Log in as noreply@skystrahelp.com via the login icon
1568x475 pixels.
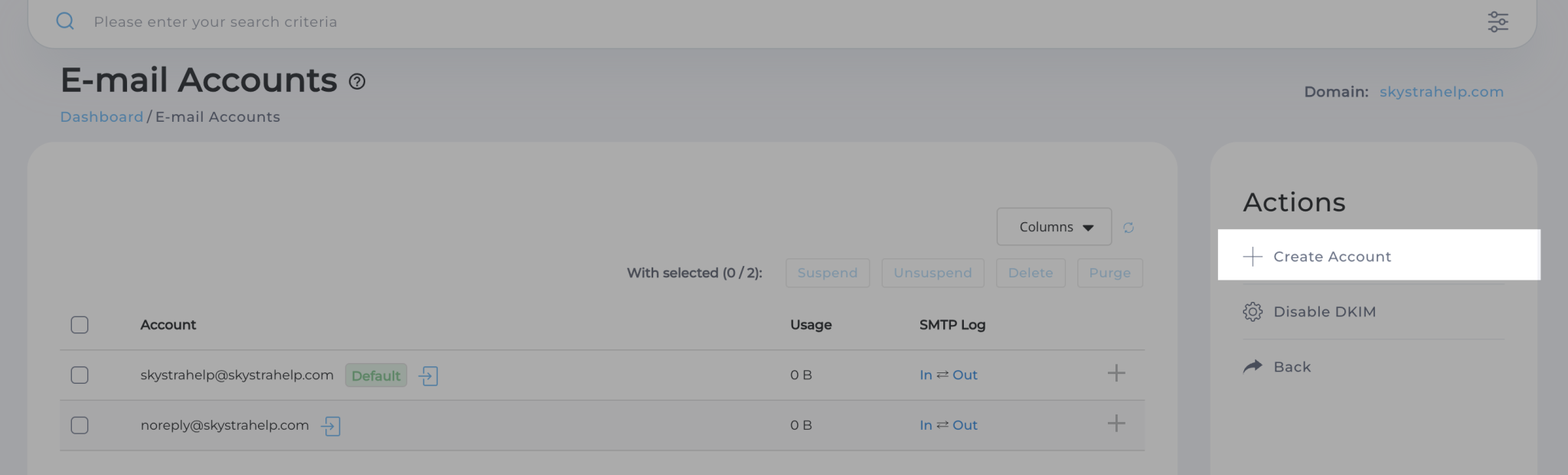click(331, 426)
